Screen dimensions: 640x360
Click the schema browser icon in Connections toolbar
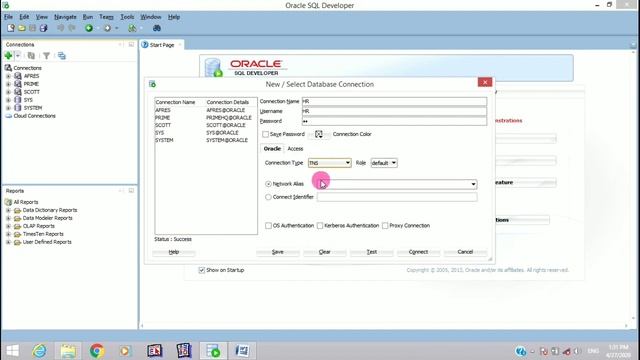[x=62, y=56]
